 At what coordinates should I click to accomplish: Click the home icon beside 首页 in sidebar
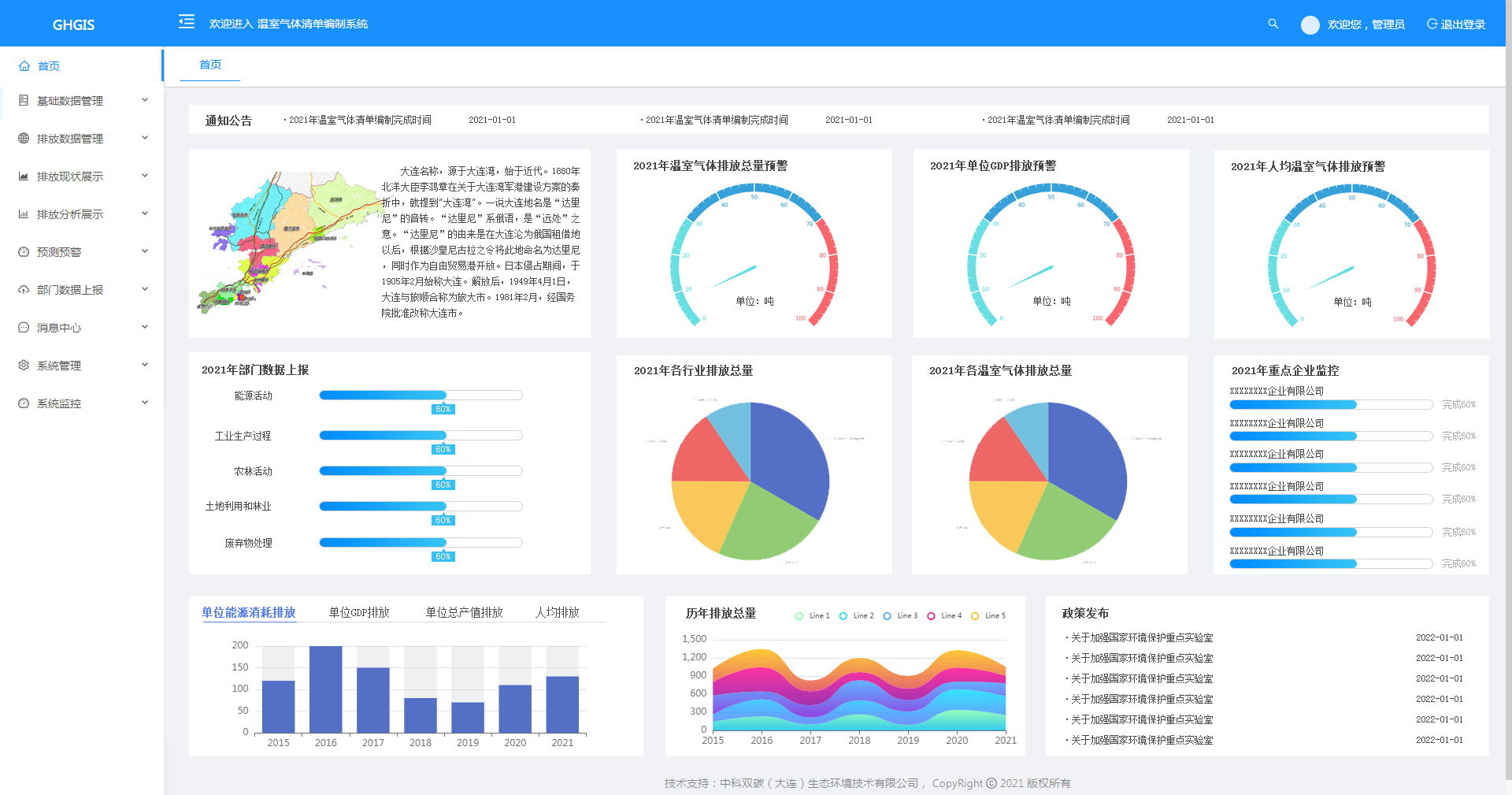tap(24, 66)
